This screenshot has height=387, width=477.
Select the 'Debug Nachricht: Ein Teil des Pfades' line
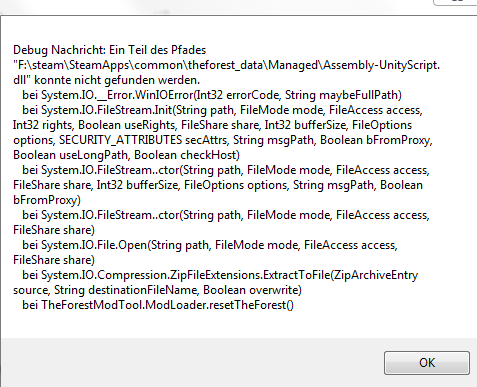coord(110,50)
